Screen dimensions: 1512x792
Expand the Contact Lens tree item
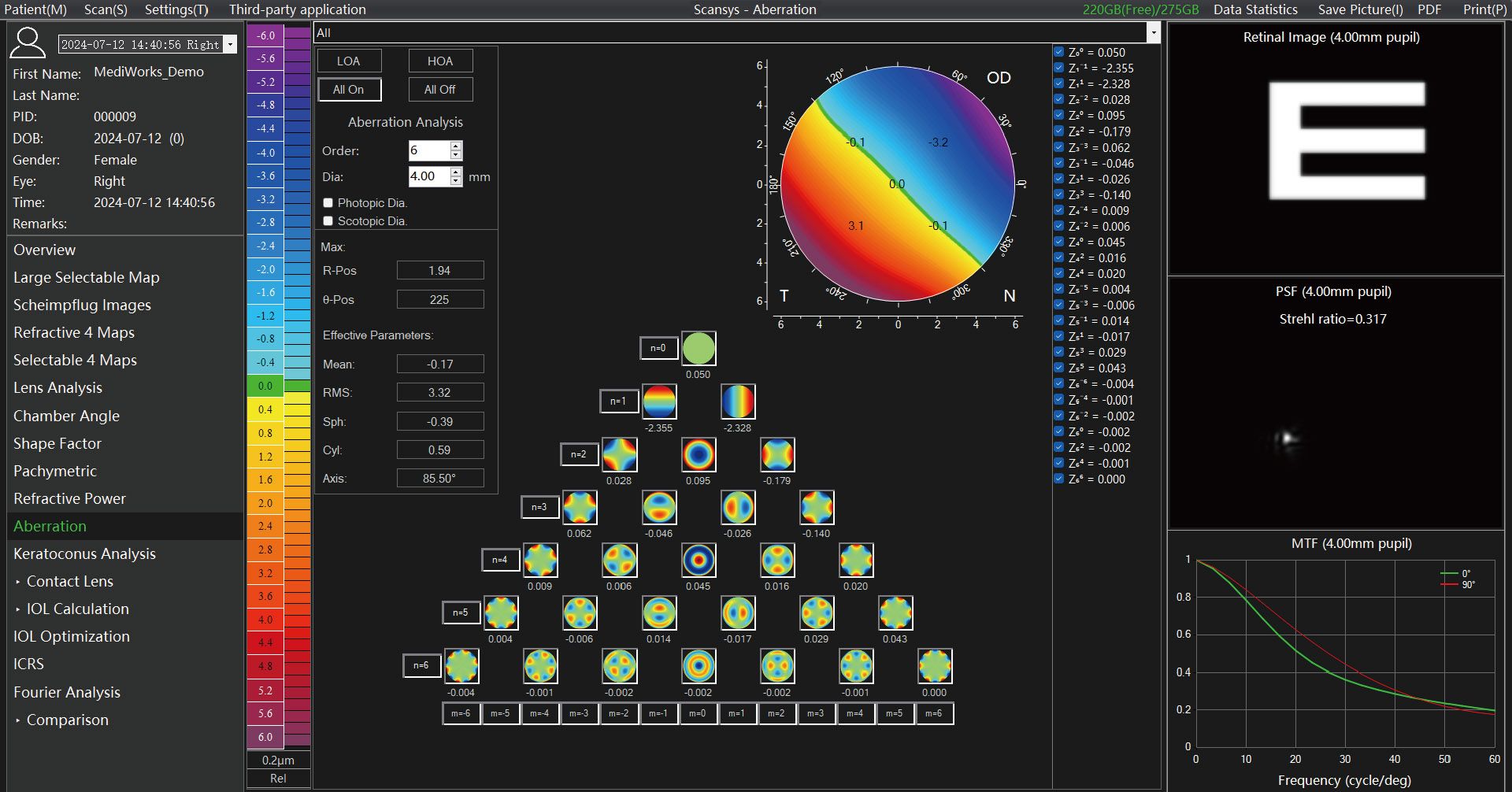17,582
